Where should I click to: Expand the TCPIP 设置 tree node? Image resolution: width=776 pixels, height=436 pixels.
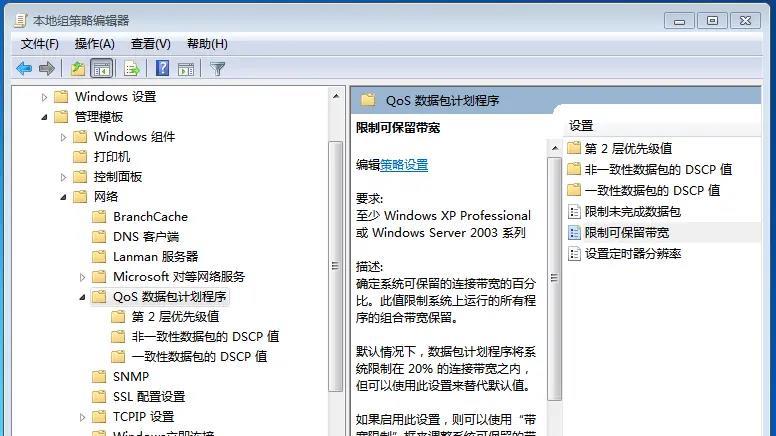click(x=82, y=417)
